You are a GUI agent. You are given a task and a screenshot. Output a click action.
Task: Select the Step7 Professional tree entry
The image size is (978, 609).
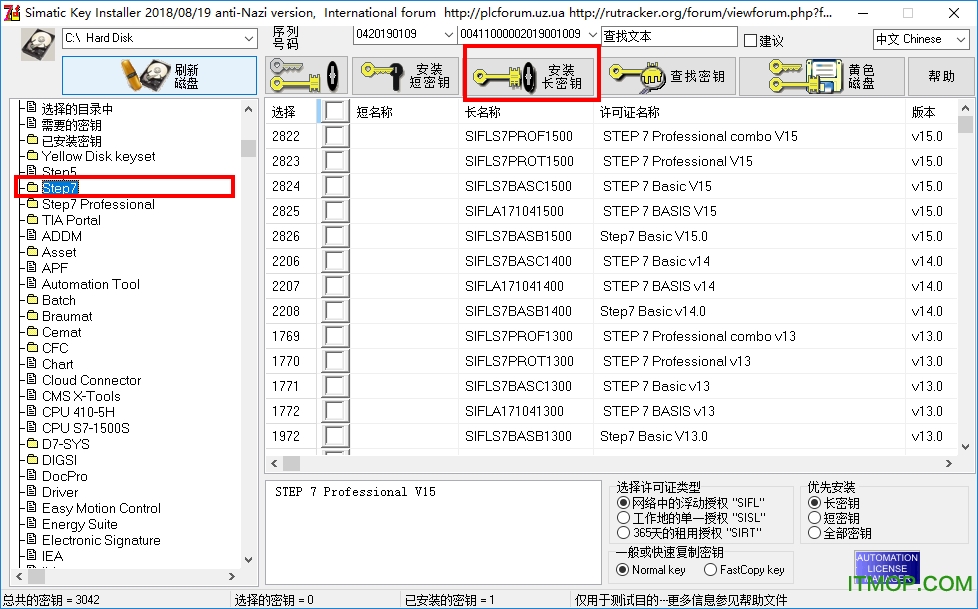point(100,203)
